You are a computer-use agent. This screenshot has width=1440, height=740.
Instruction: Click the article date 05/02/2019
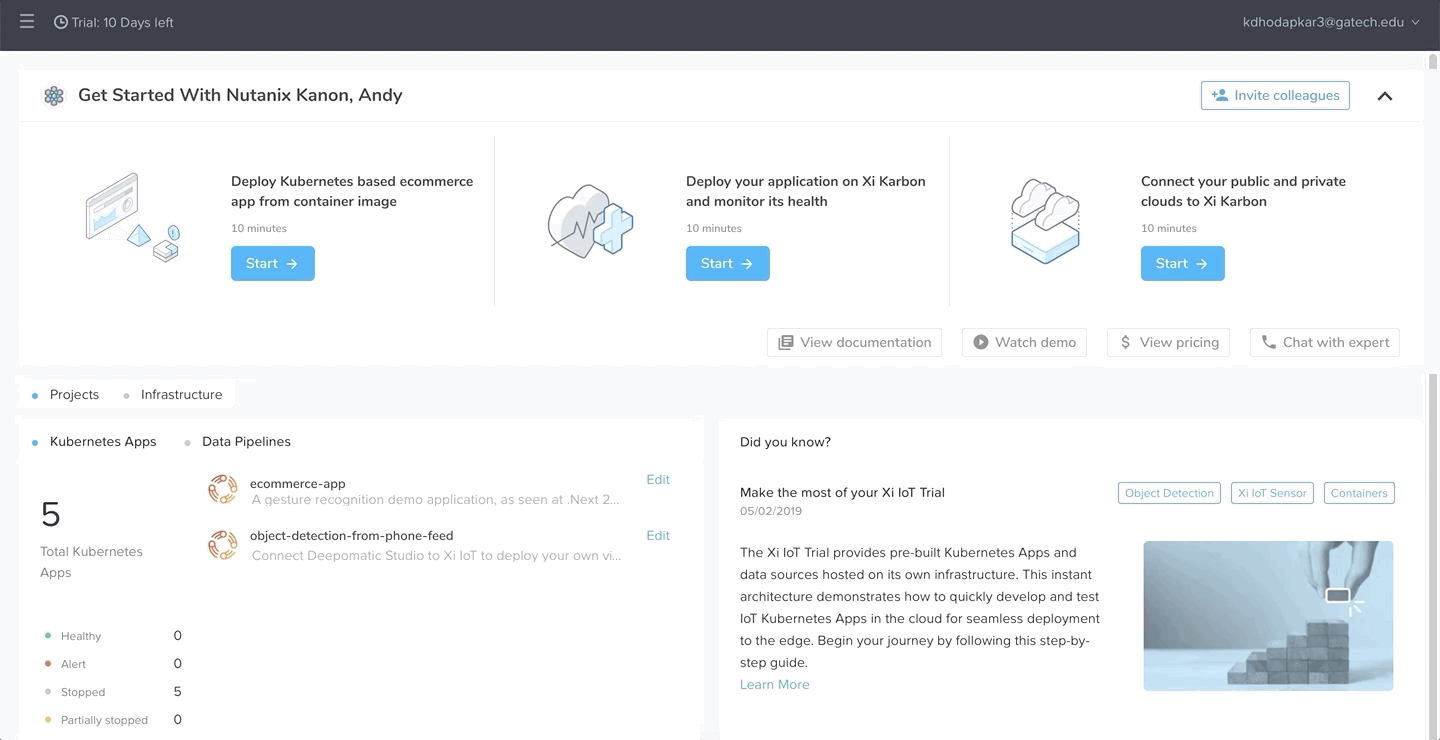(x=771, y=512)
